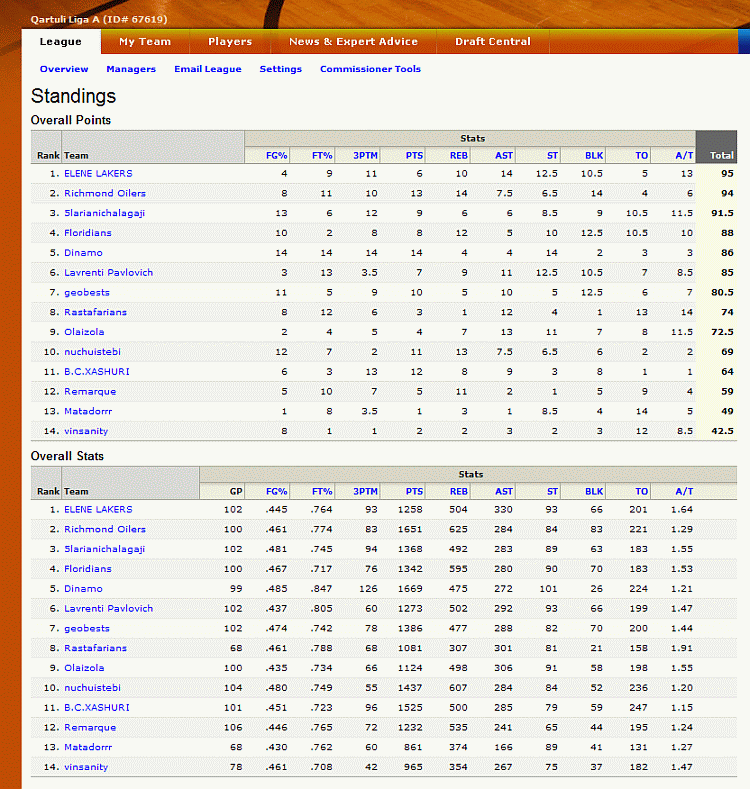Open Commissioner Tools link

pyautogui.click(x=370, y=69)
